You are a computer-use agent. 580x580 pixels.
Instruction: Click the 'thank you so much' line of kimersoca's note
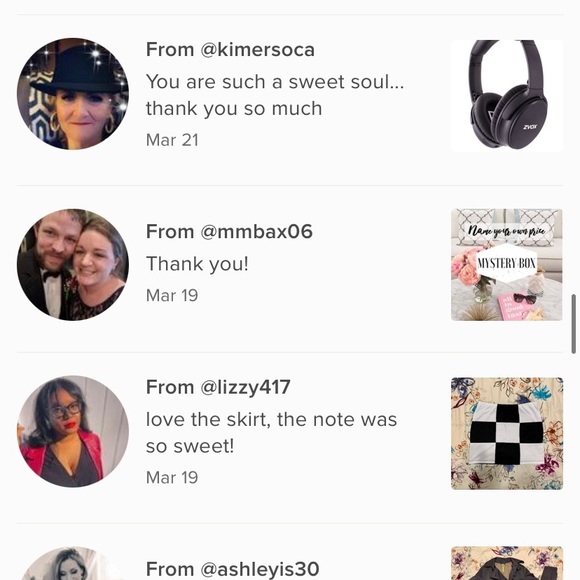pos(234,109)
